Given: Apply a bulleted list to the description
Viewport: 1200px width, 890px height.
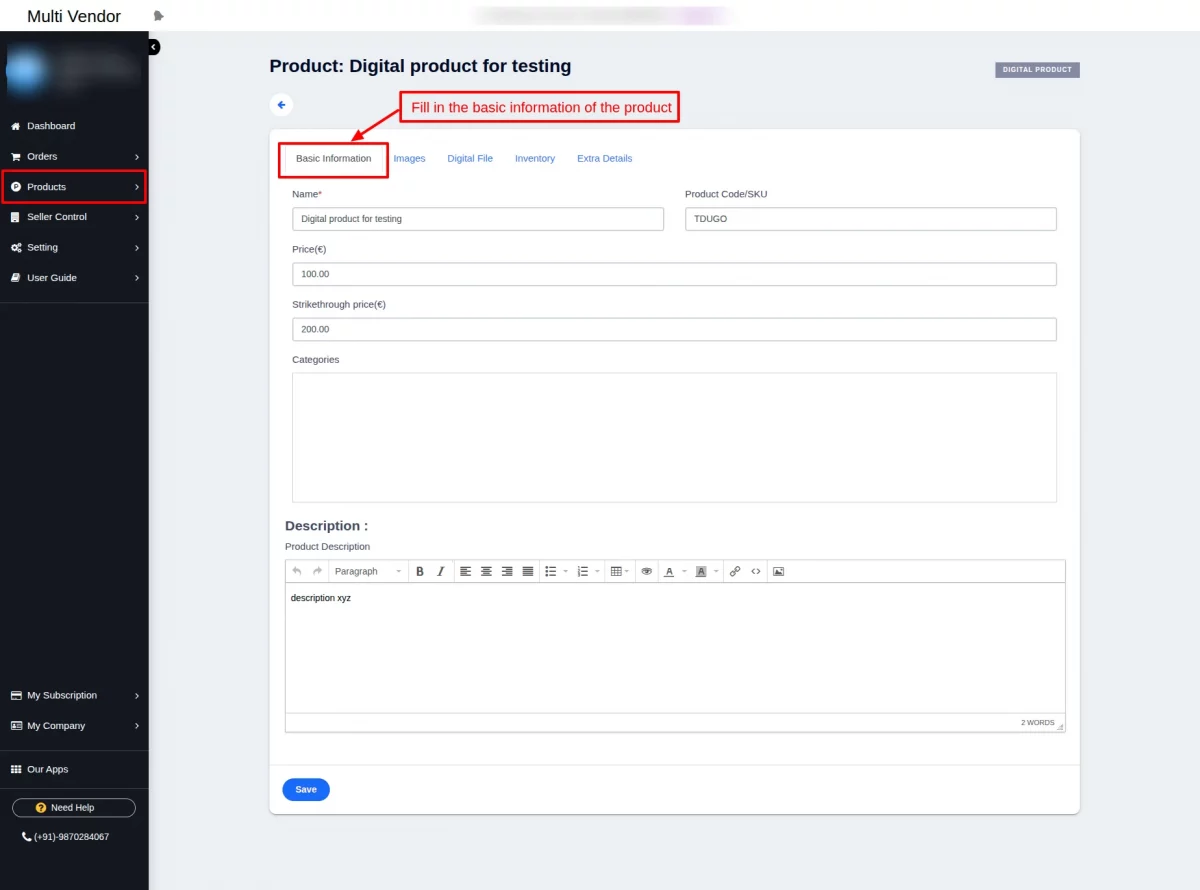Looking at the screenshot, I should 550,571.
